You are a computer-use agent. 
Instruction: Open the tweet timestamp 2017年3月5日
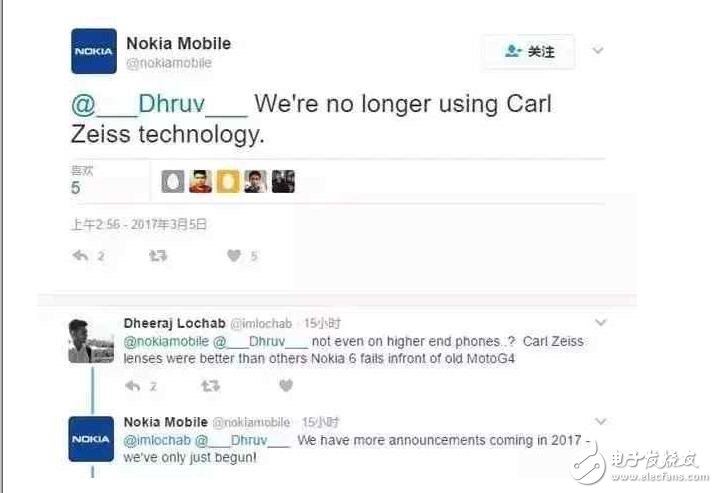[x=138, y=224]
